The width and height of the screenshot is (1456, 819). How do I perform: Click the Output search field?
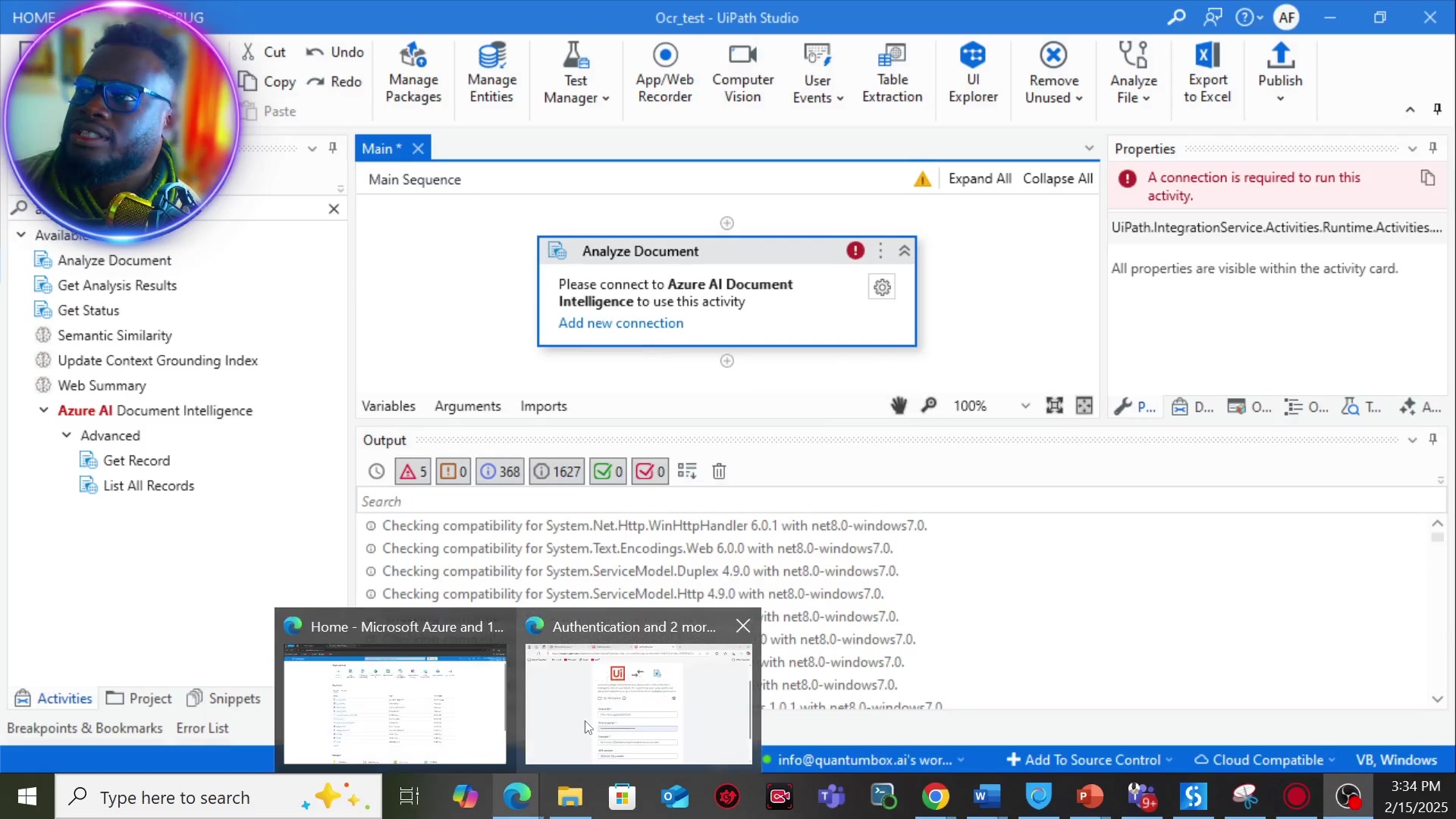coord(901,501)
